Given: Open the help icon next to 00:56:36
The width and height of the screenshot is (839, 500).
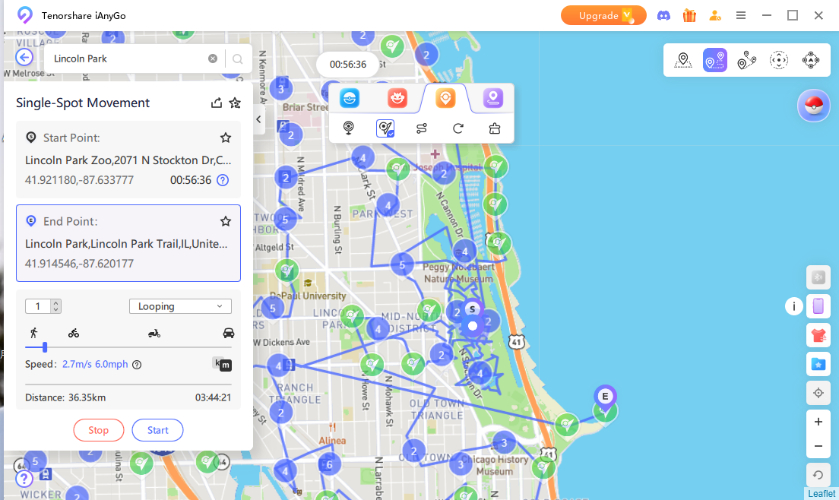Looking at the screenshot, I should click(x=223, y=180).
